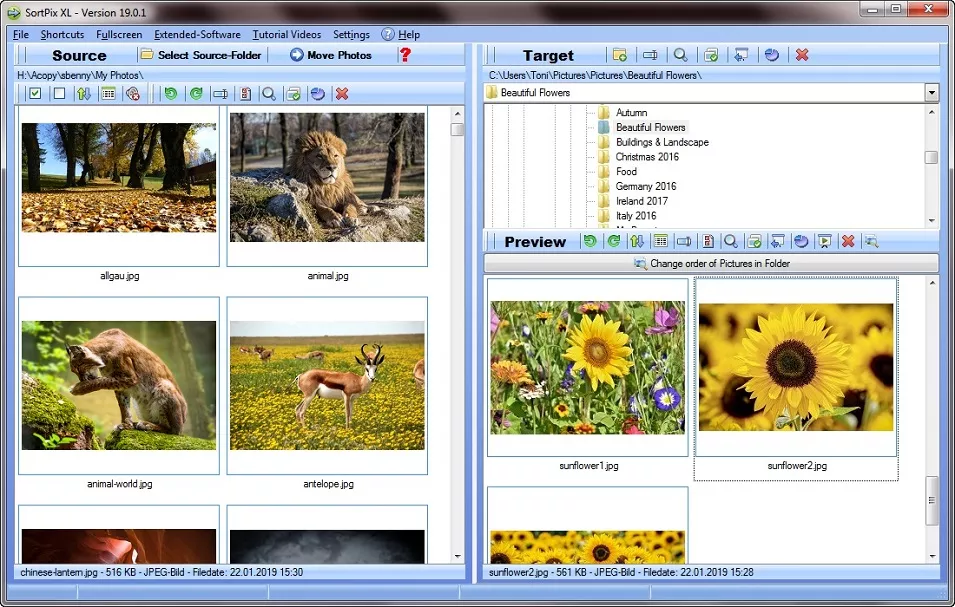Click the blue pie chart icon in Preview toolbar
This screenshot has width=955, height=607.
pos(801,241)
